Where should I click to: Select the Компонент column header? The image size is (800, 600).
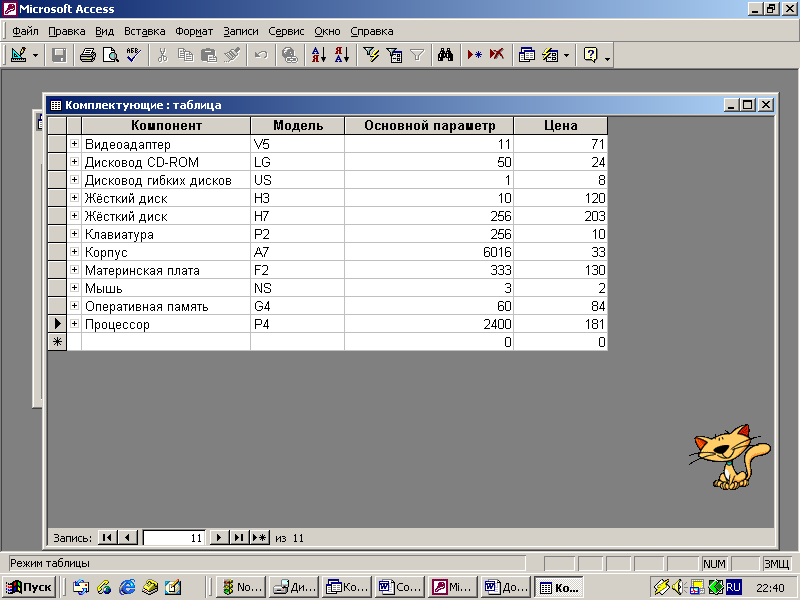[166, 126]
